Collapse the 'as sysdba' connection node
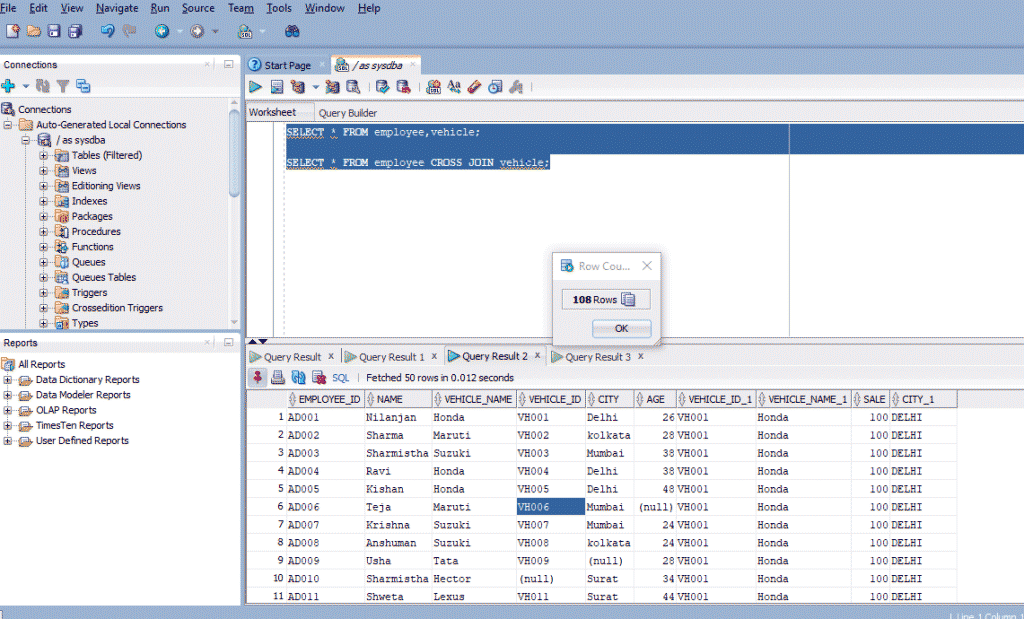The height and width of the screenshot is (619, 1024). coord(27,139)
